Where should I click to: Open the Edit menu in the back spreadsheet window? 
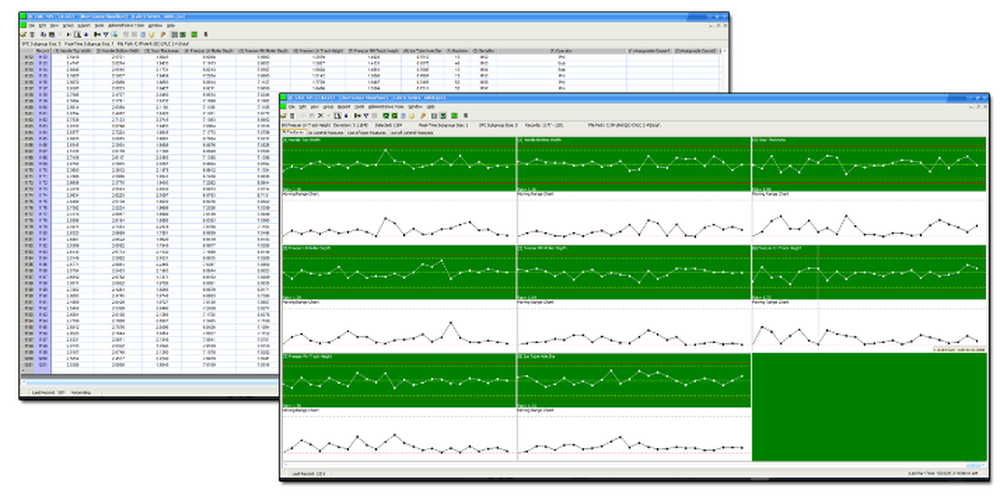pos(42,26)
